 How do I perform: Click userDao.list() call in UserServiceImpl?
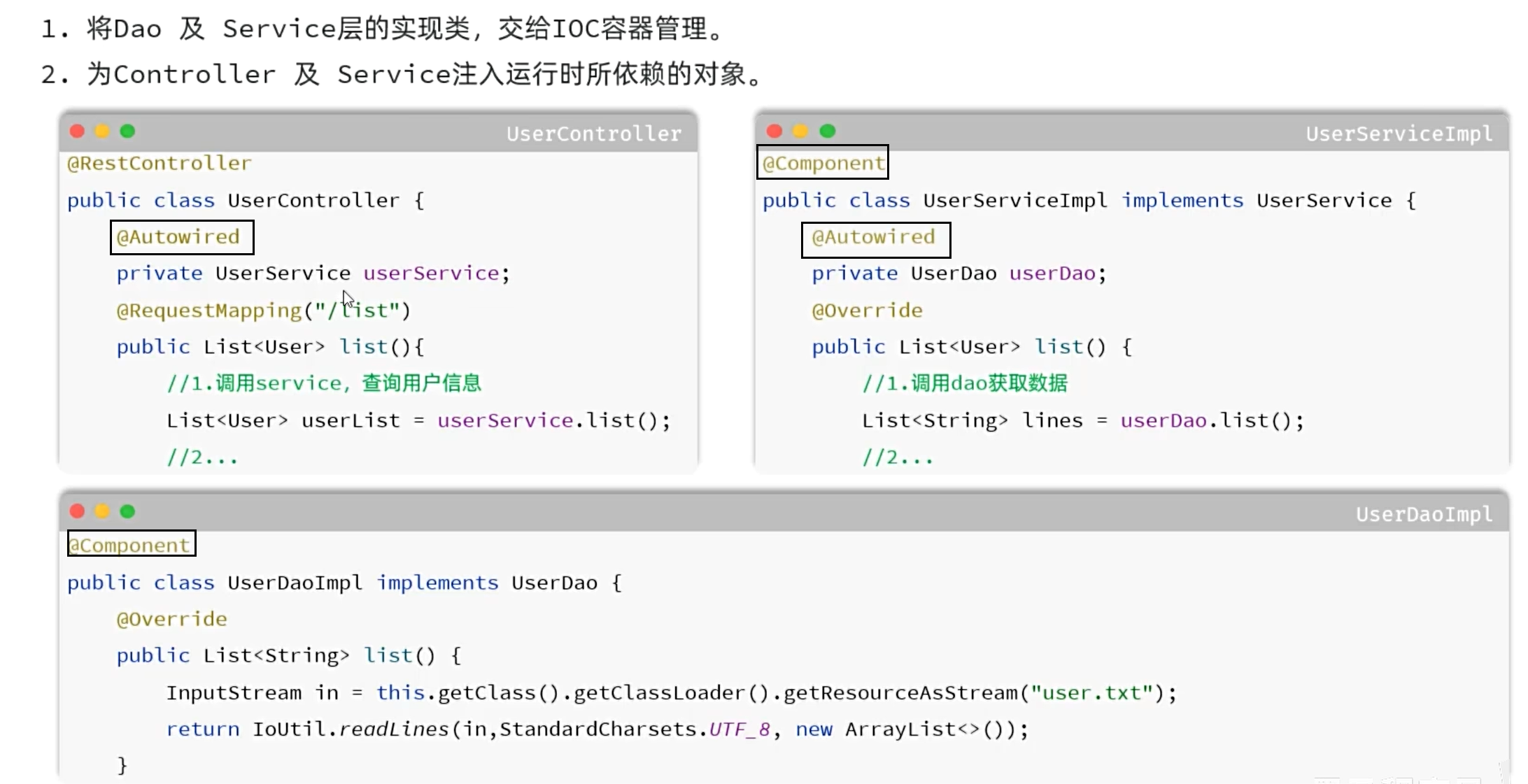(x=1205, y=420)
